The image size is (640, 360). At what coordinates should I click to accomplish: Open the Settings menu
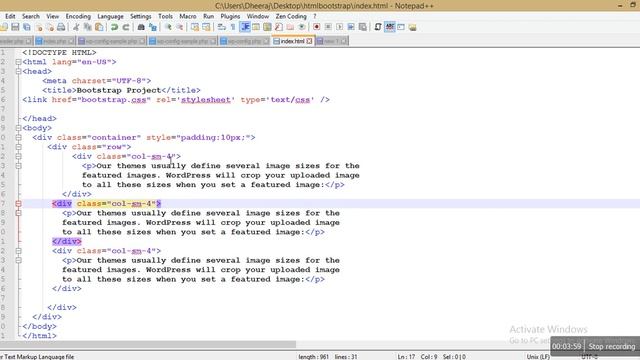click(140, 16)
